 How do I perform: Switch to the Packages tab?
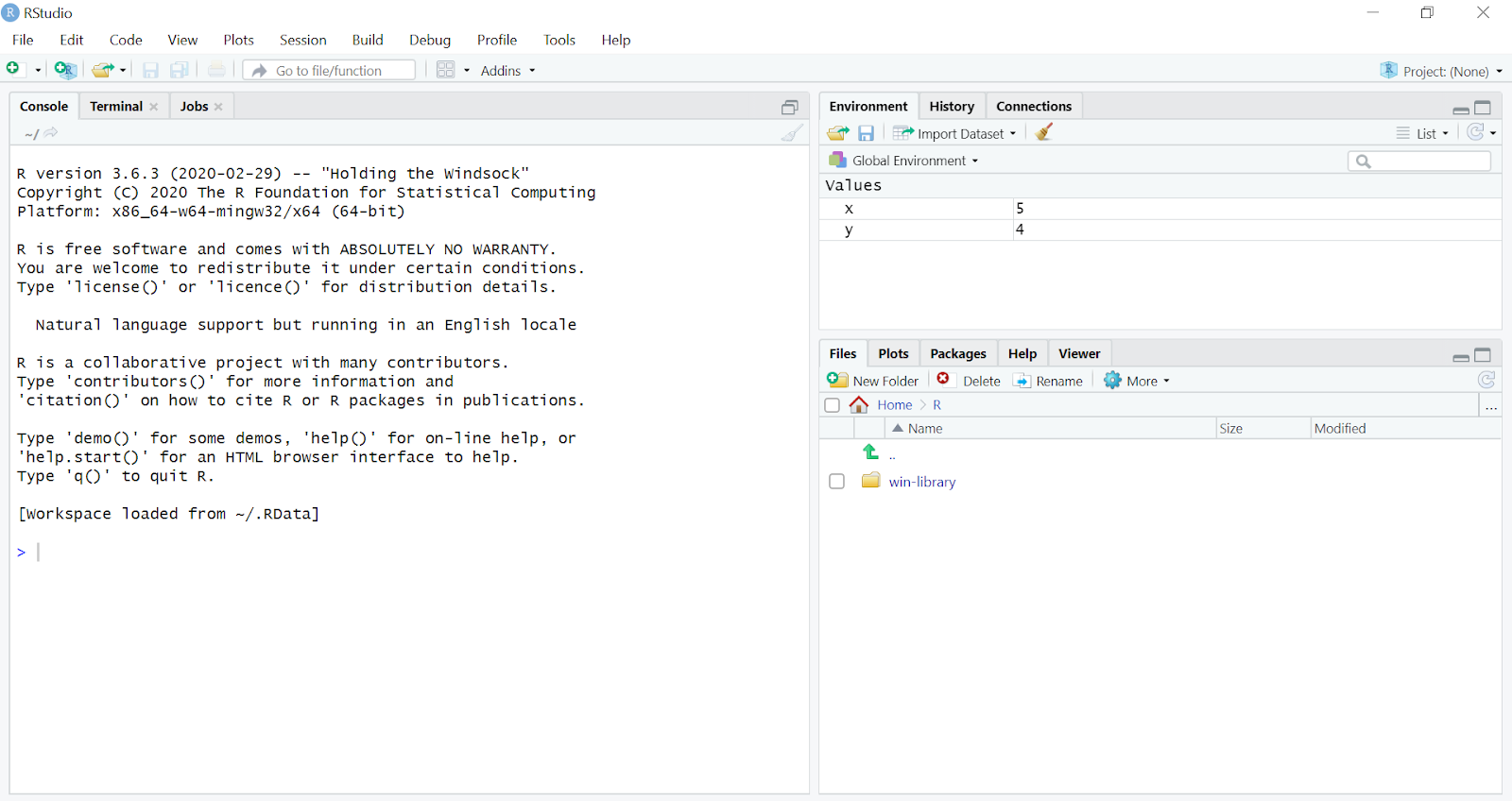958,353
